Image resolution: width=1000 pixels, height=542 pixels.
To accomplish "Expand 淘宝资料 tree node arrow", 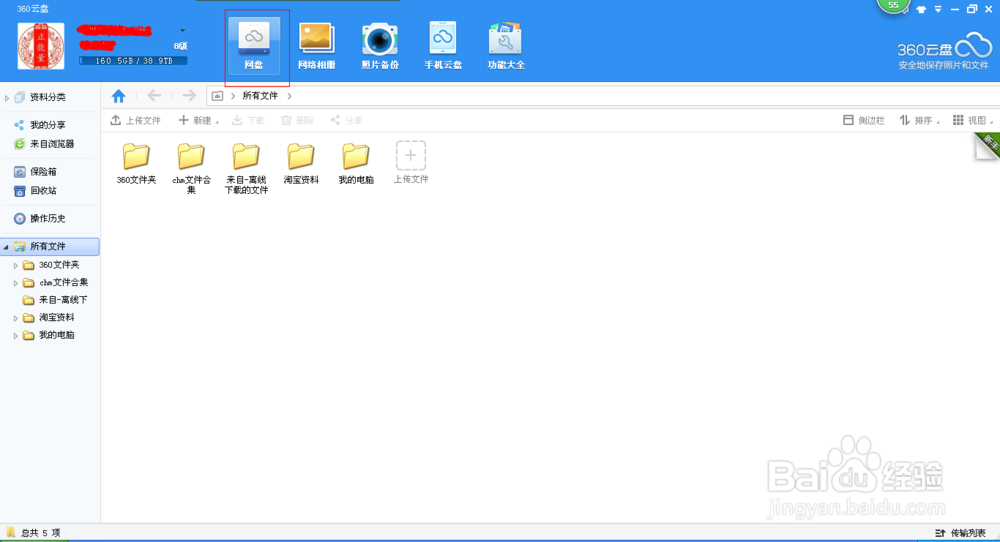I will [16, 318].
